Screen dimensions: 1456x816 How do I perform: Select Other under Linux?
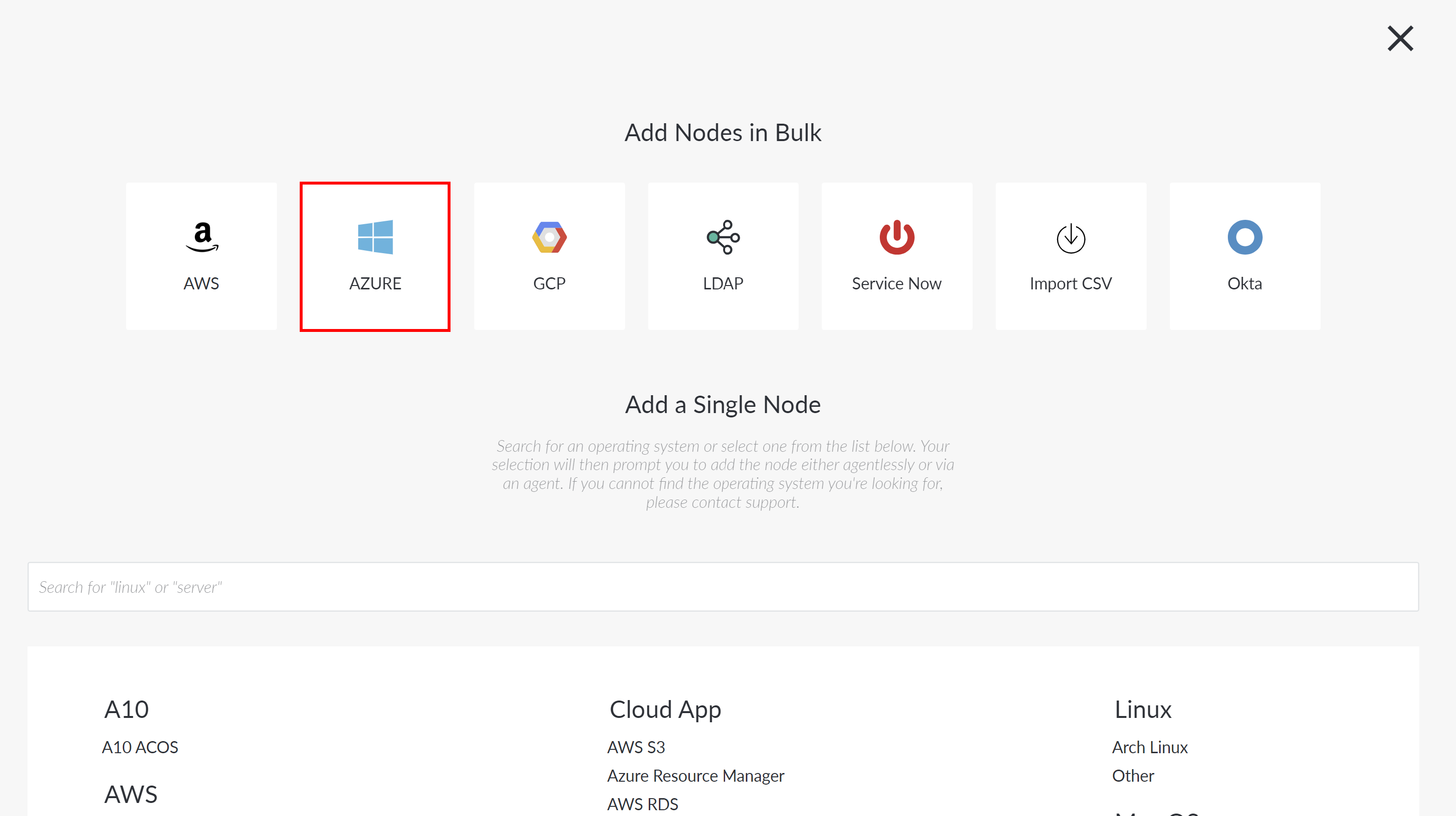coord(1133,775)
